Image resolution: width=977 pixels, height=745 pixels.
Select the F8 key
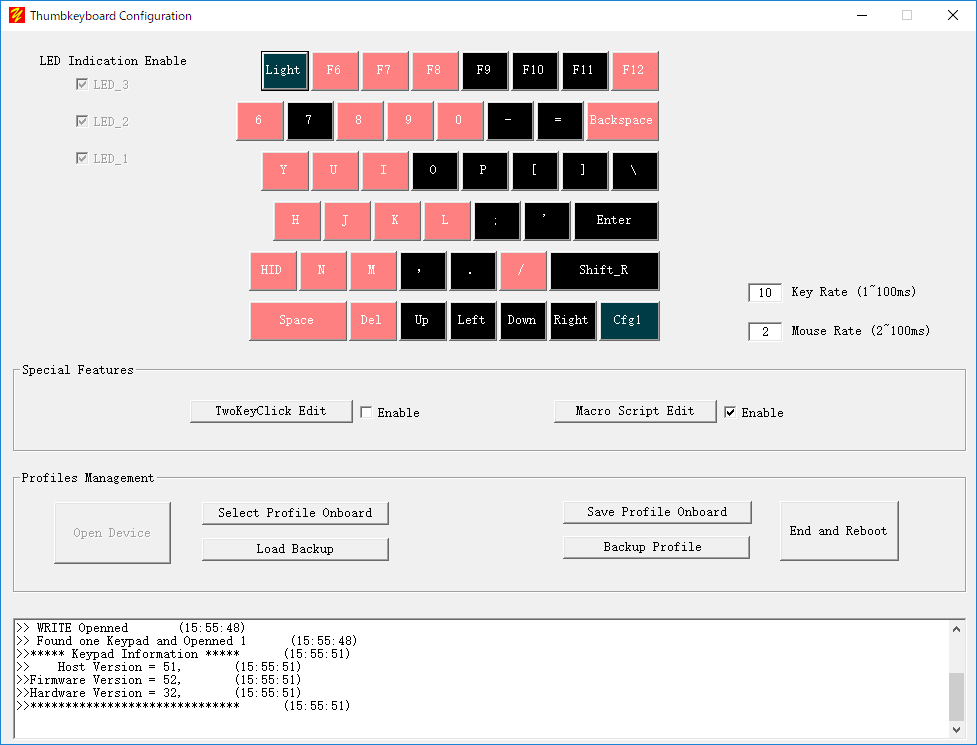(434, 70)
